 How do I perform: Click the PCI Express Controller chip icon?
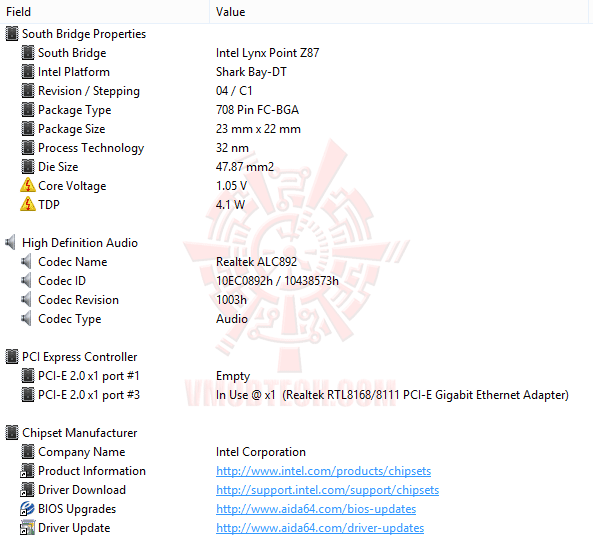coord(12,357)
